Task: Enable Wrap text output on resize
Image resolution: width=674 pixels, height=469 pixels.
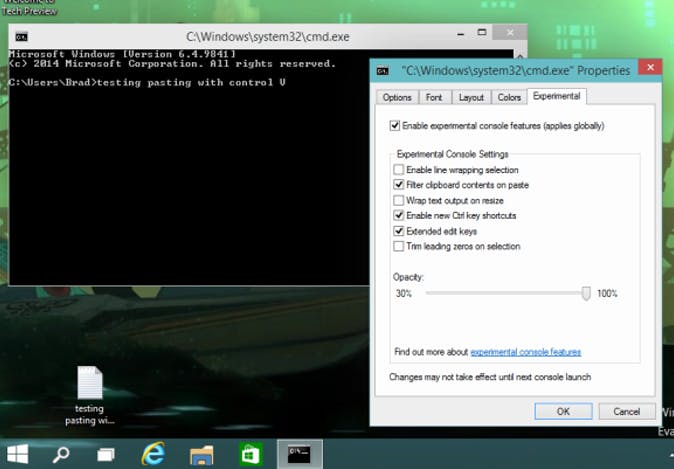Action: pos(398,200)
